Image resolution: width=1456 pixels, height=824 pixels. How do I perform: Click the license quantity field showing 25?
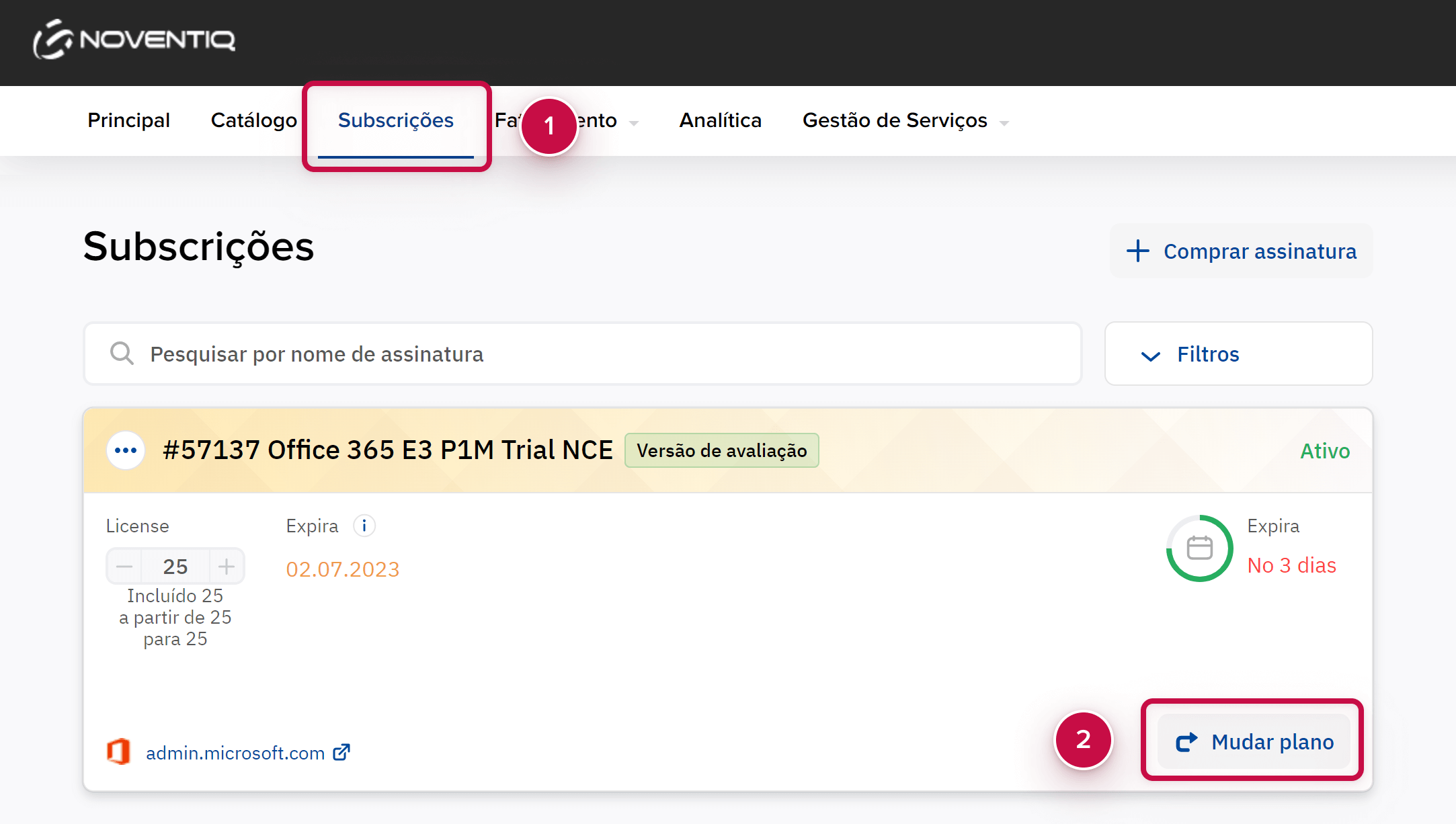coord(175,567)
